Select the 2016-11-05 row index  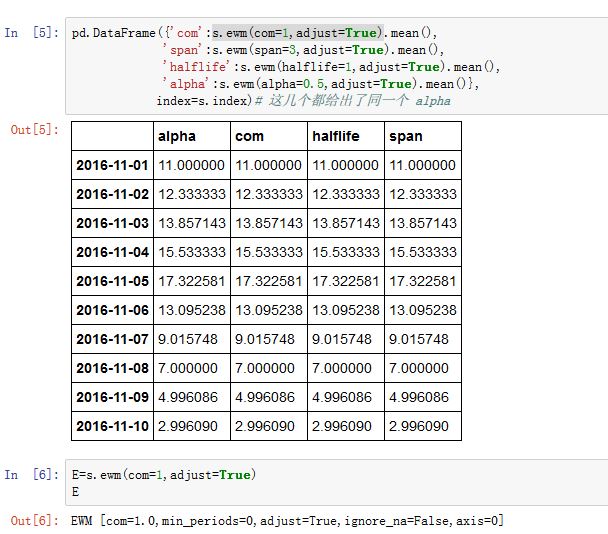point(112,281)
